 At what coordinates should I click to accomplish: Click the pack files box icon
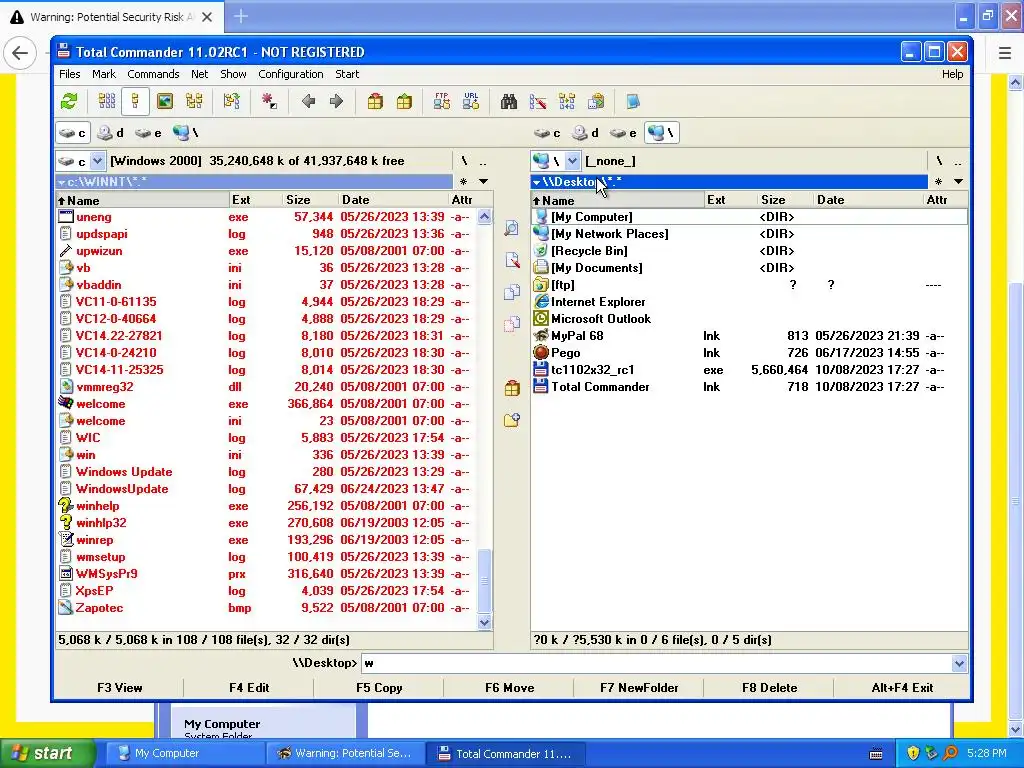tap(375, 101)
